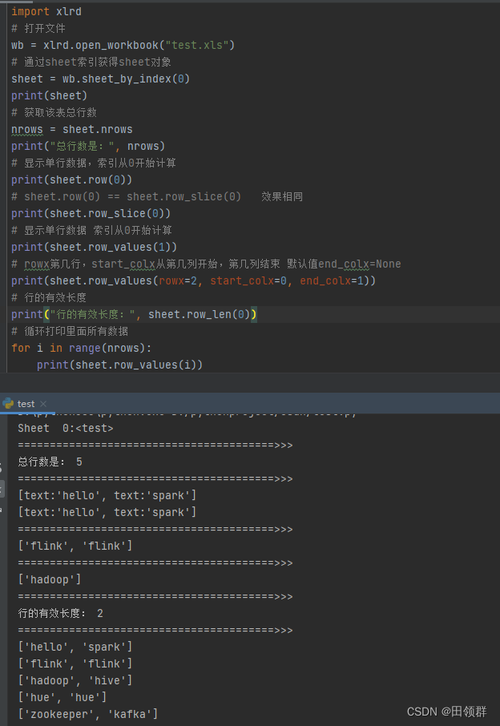
Task: Click the ['zookeeper', 'kafka'] console output line
Action: (88, 714)
